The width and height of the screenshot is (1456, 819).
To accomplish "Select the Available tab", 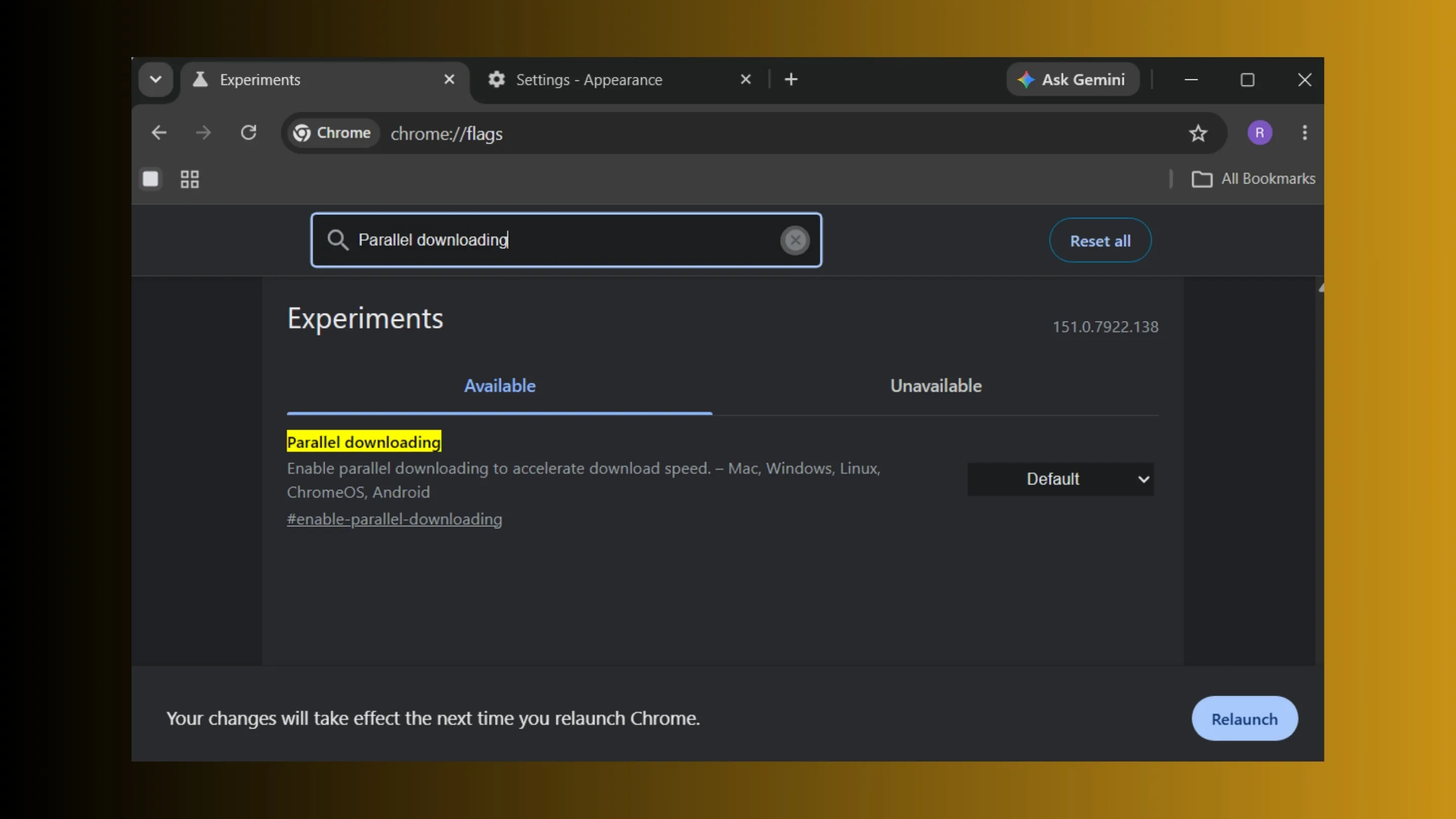I will (x=499, y=386).
